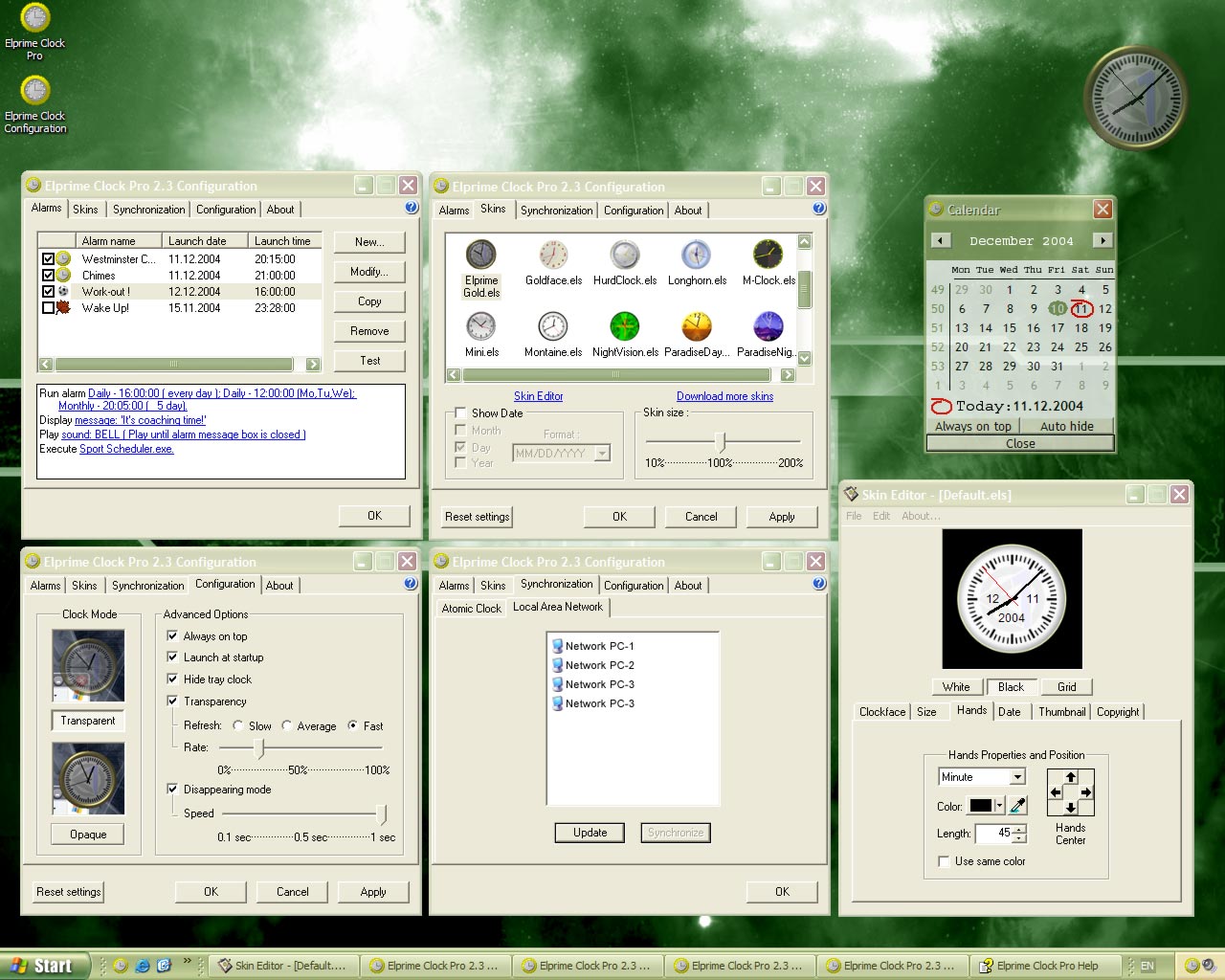This screenshot has width=1225, height=980.
Task: Toggle Always on top checkbox
Action: pos(172,635)
